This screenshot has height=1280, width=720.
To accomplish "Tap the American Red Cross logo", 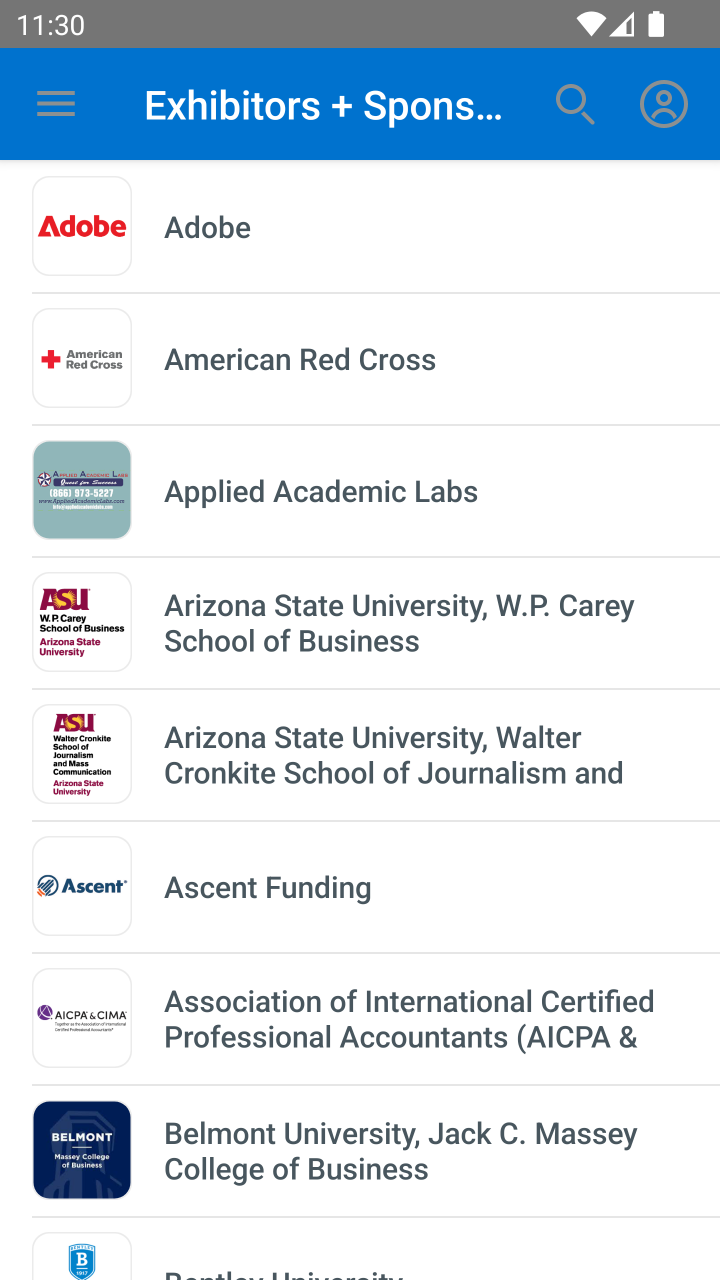I will point(82,358).
